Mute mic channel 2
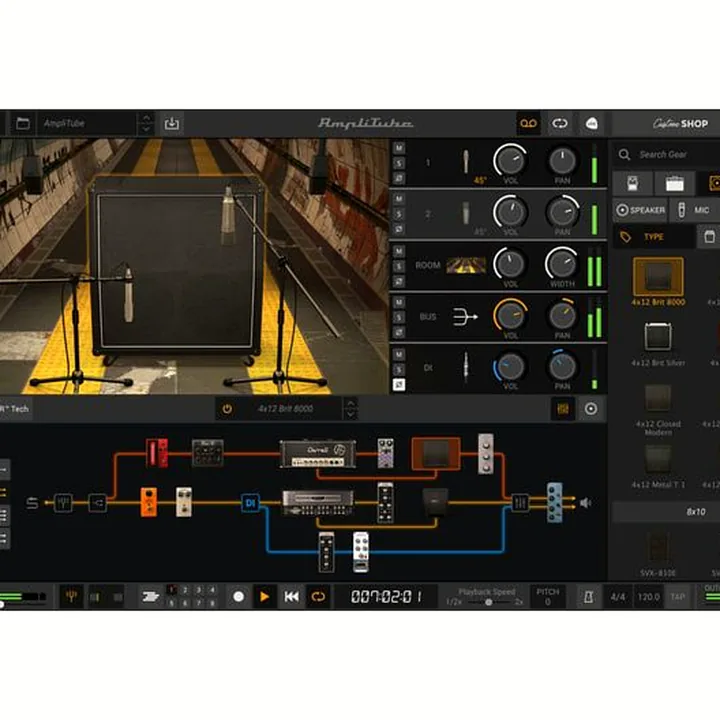 (399, 199)
